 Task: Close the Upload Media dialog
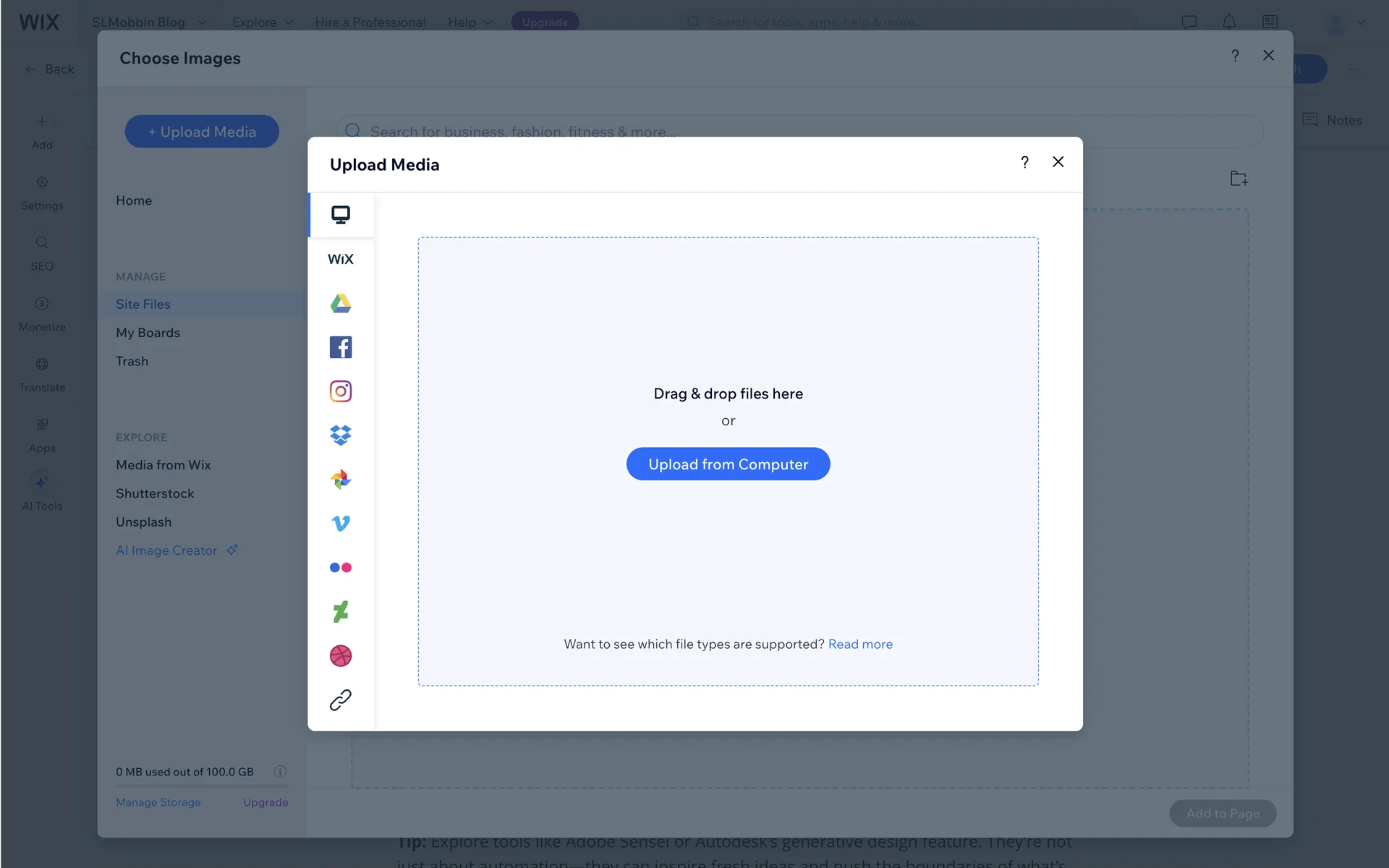(x=1058, y=162)
